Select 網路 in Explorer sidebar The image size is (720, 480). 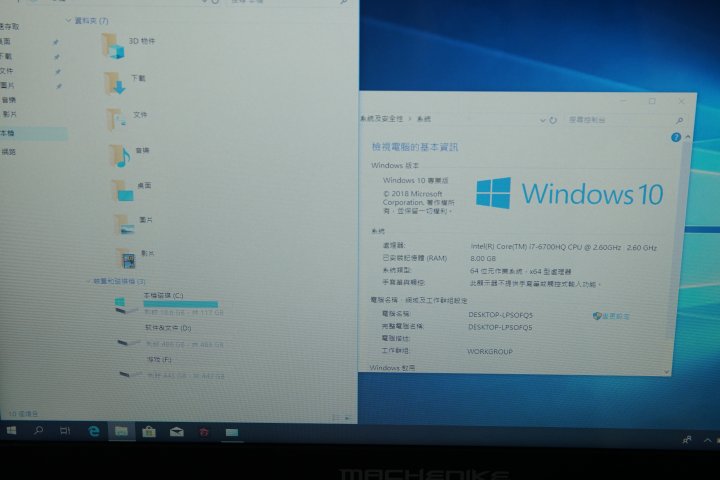click(x=9, y=152)
